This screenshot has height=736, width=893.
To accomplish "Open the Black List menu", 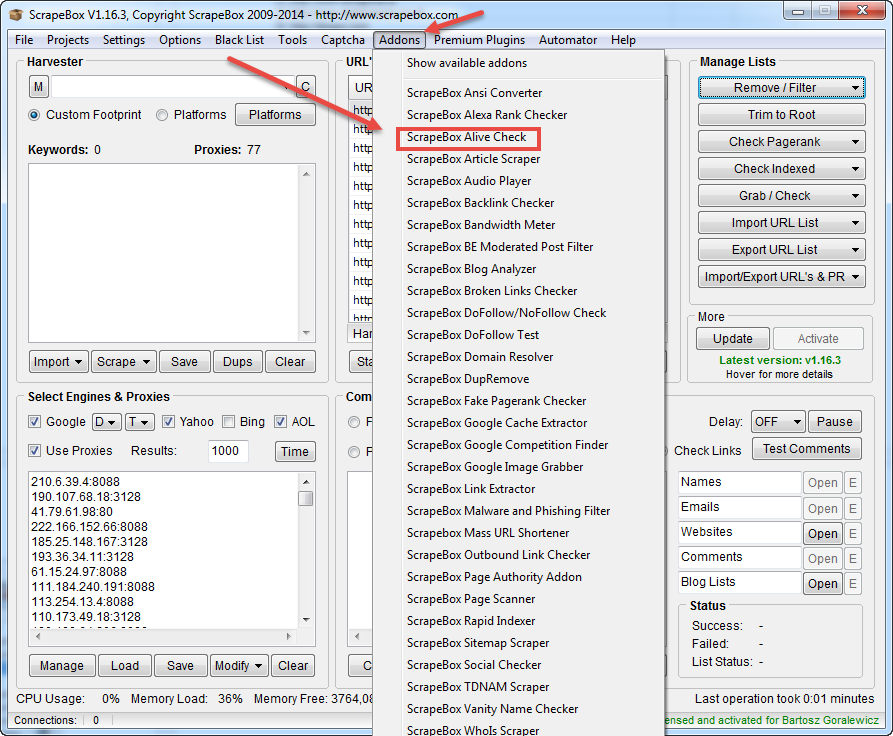I will click(x=239, y=40).
